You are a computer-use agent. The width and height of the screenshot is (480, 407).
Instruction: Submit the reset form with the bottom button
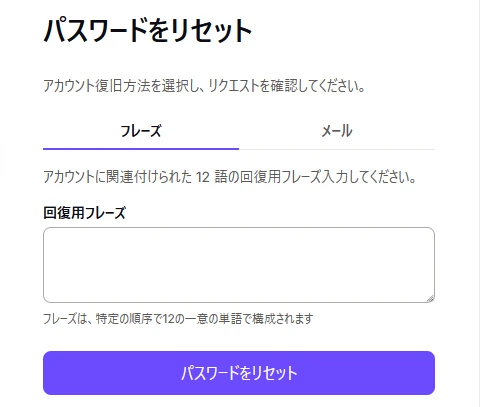239,373
